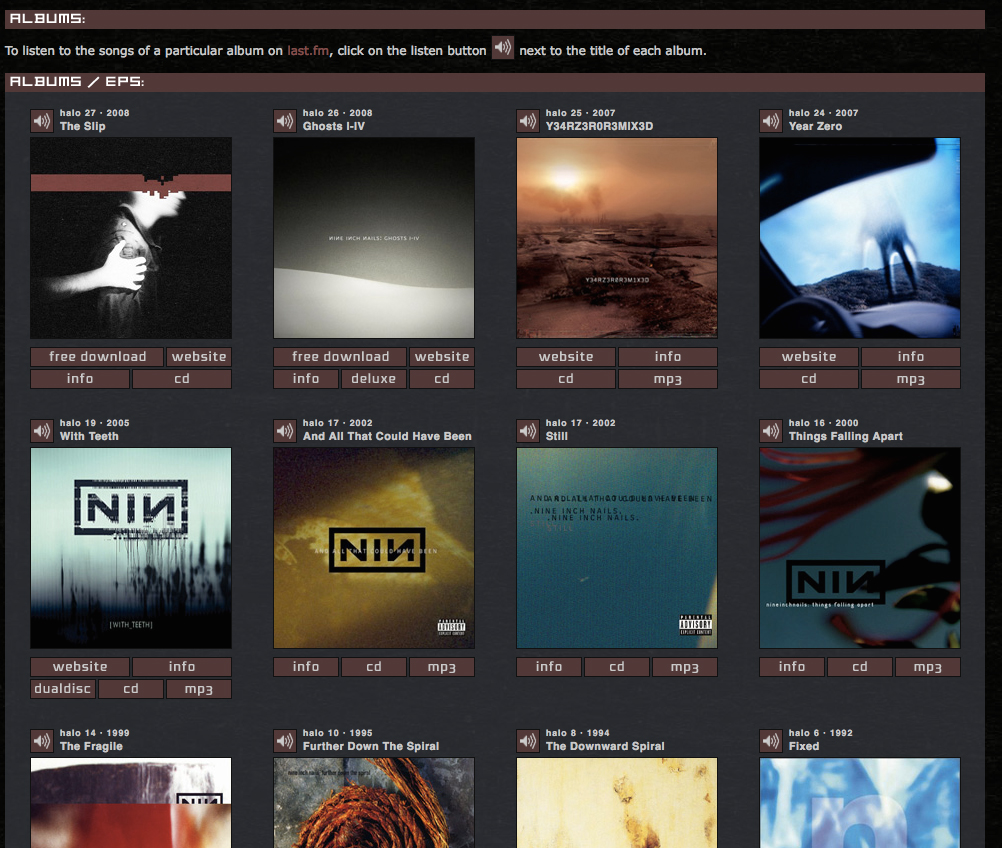Select the Y34RZ3R0R3MIX3D cover image

(x=617, y=238)
